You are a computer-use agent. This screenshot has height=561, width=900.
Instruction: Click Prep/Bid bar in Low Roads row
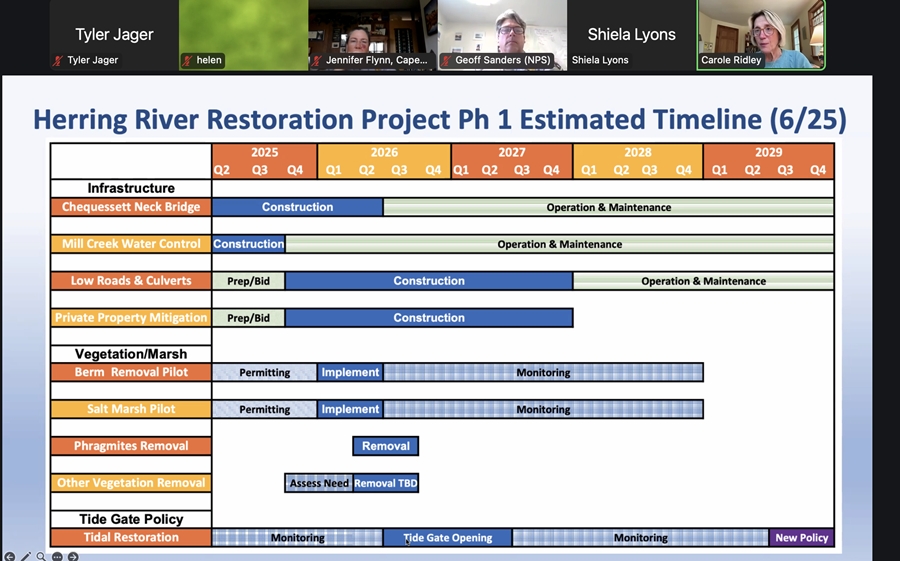tap(249, 281)
